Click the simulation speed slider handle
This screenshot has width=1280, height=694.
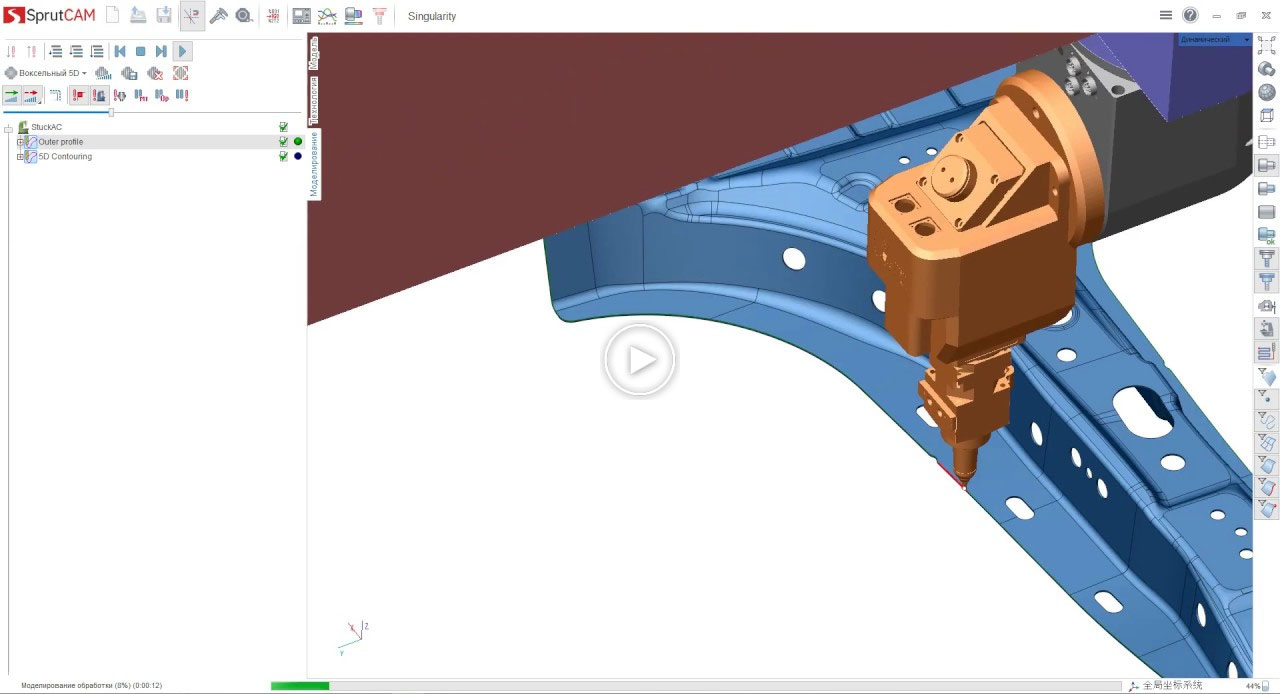pos(111,112)
